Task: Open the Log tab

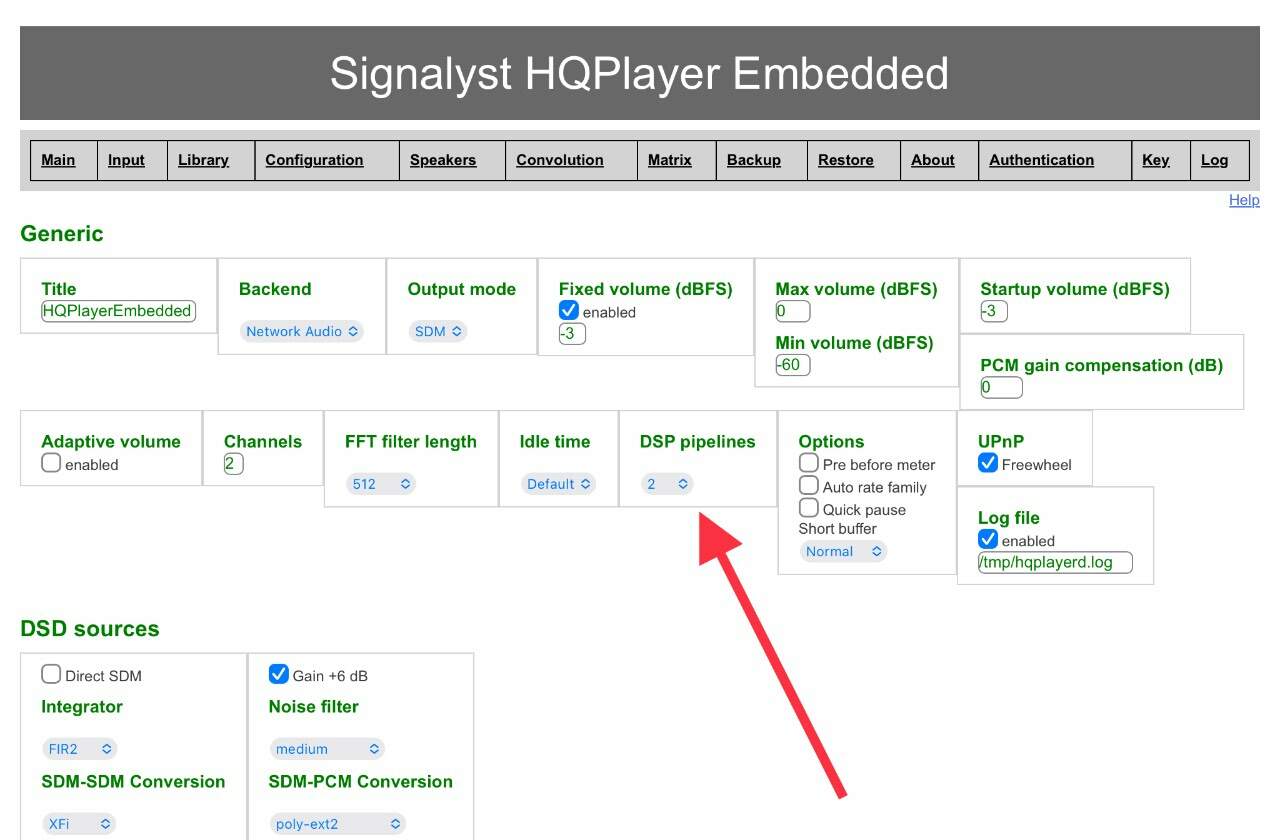Action: click(1215, 160)
